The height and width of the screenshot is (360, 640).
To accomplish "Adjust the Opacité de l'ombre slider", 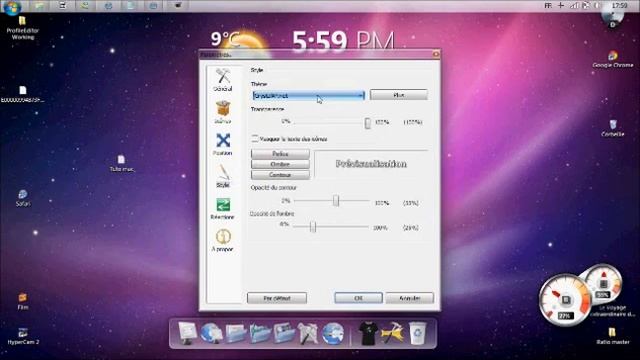I will pos(313,227).
